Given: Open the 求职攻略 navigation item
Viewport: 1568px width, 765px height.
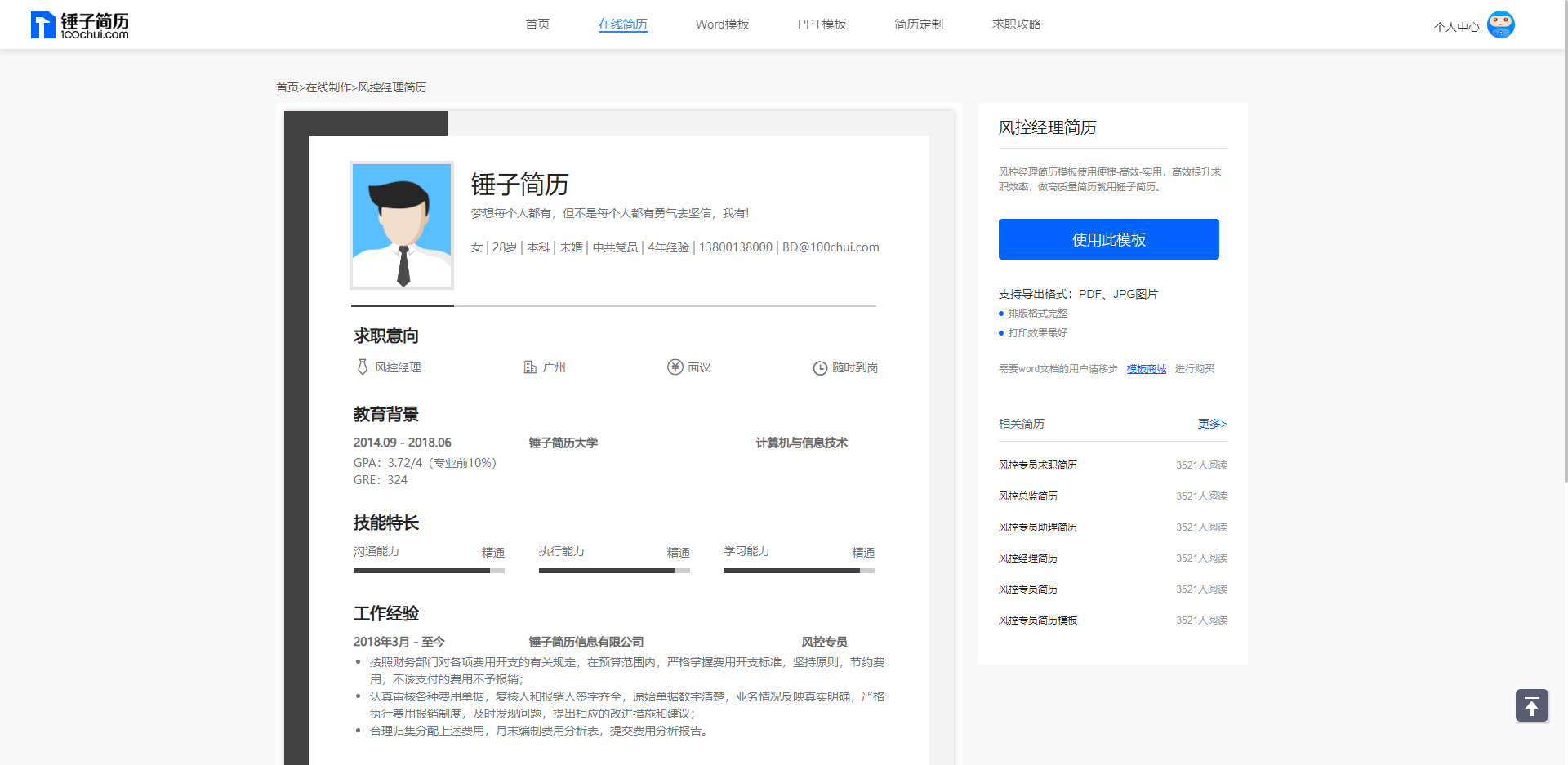Looking at the screenshot, I should (1016, 24).
